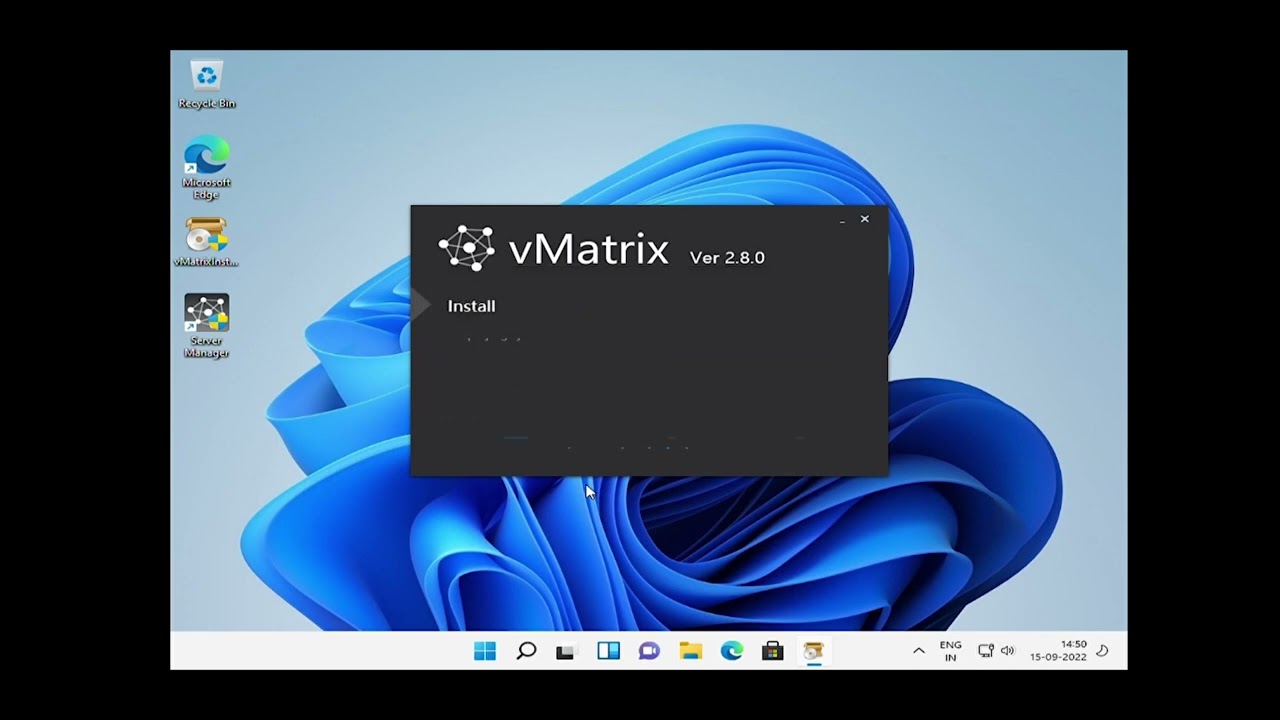This screenshot has height=720, width=1280.
Task: Open taskbar Search
Action: (x=526, y=651)
